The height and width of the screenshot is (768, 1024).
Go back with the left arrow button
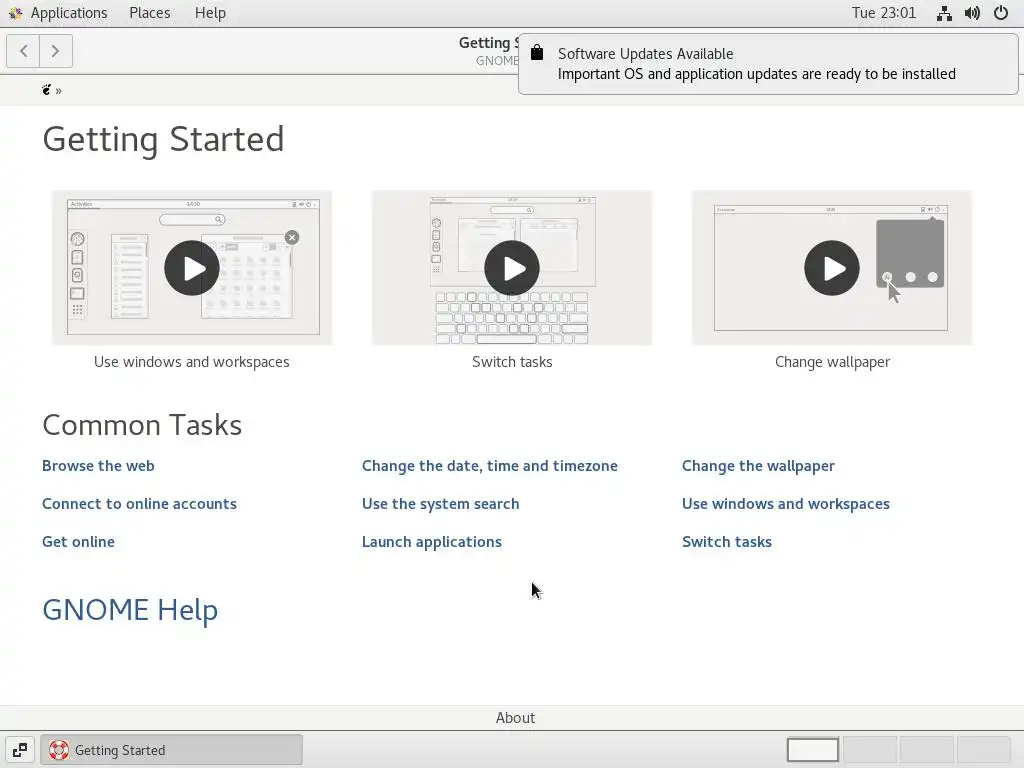(24, 51)
